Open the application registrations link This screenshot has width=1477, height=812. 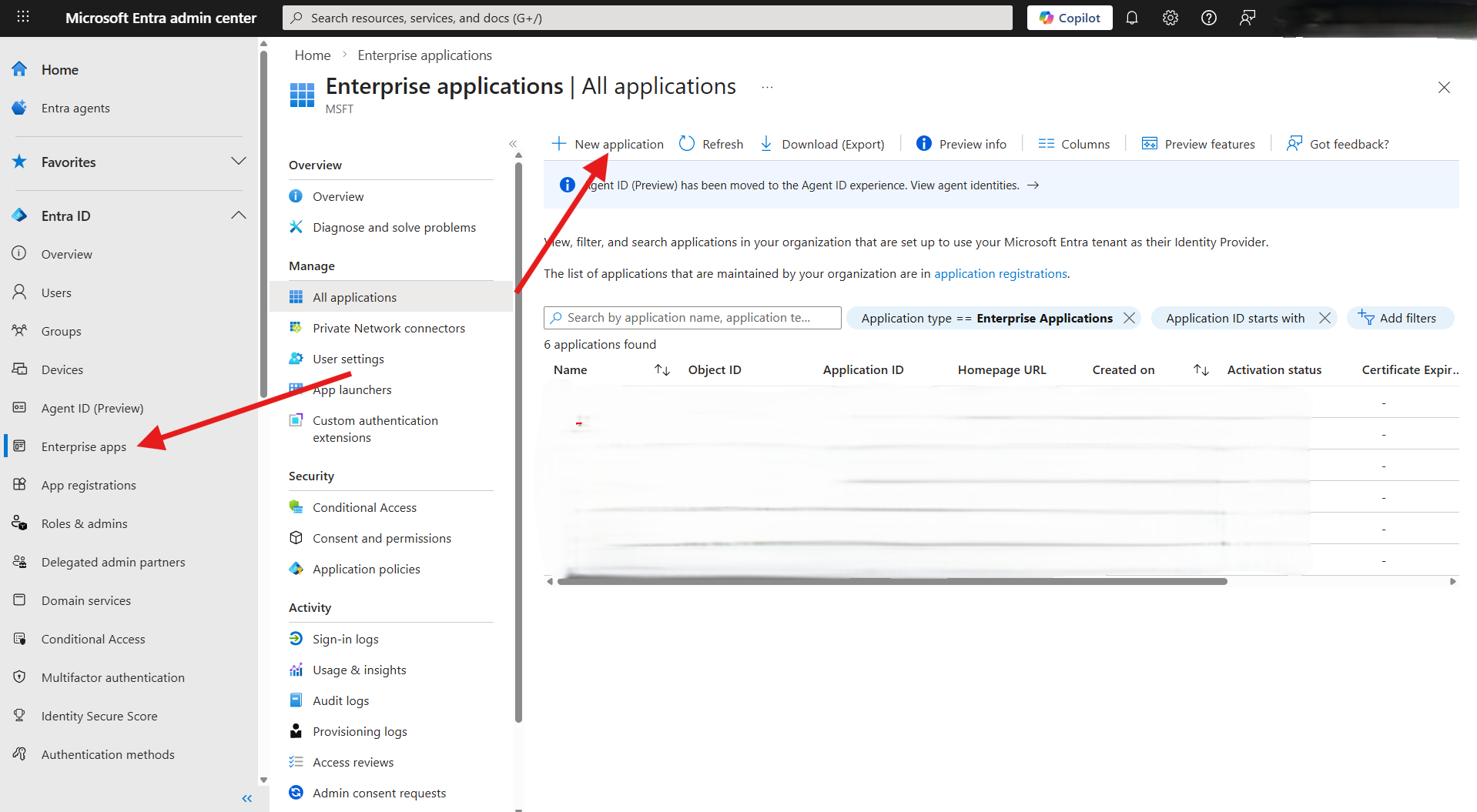(x=1000, y=273)
